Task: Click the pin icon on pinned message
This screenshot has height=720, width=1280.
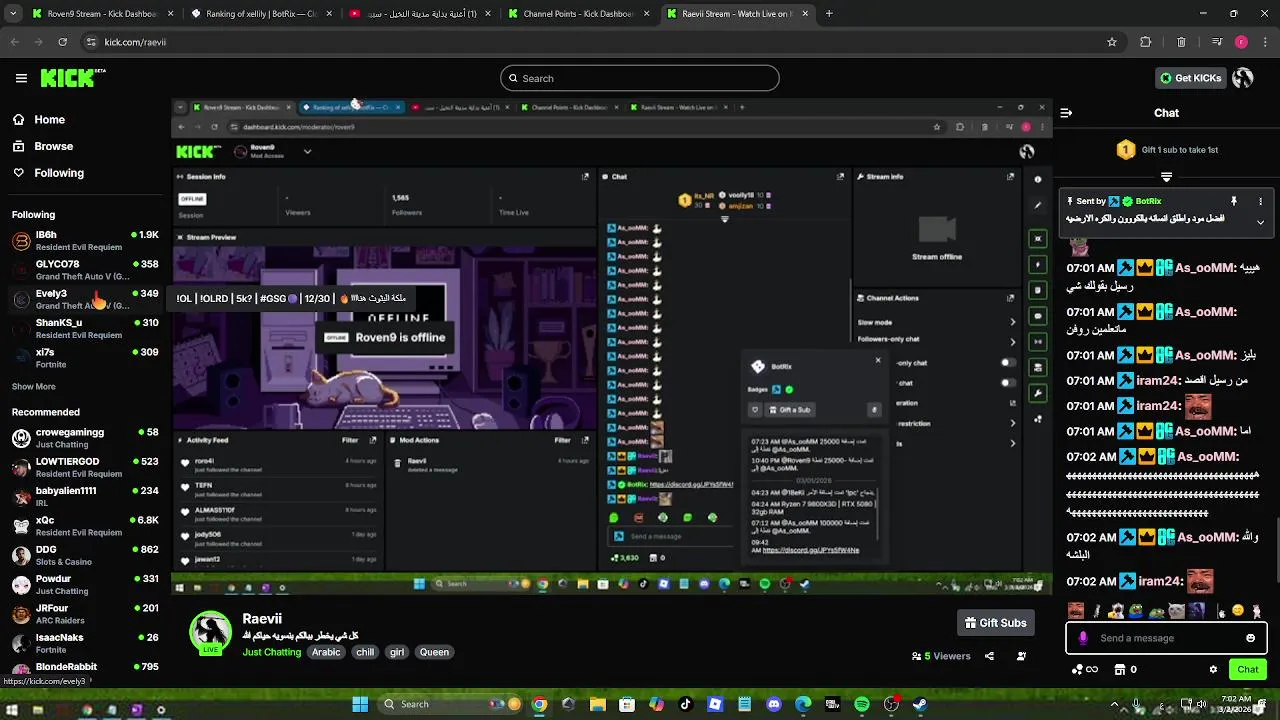Action: pos(1234,201)
